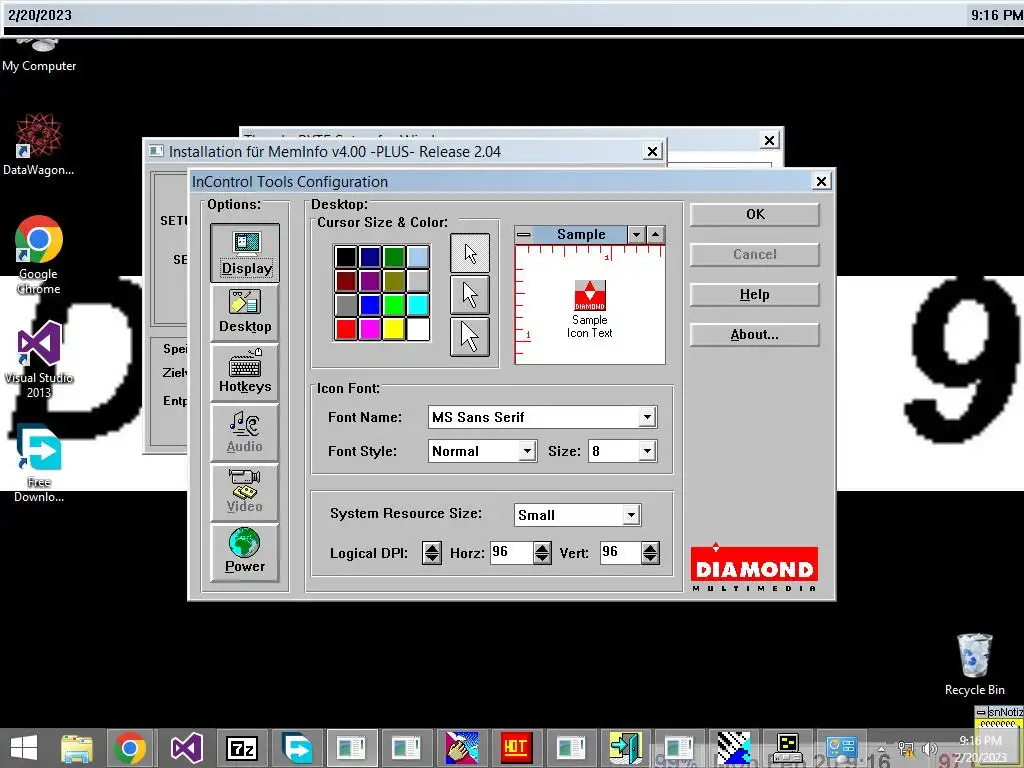Image resolution: width=1024 pixels, height=768 pixels.
Task: Click the Diamond sample icon in preview
Action: [x=590, y=296]
